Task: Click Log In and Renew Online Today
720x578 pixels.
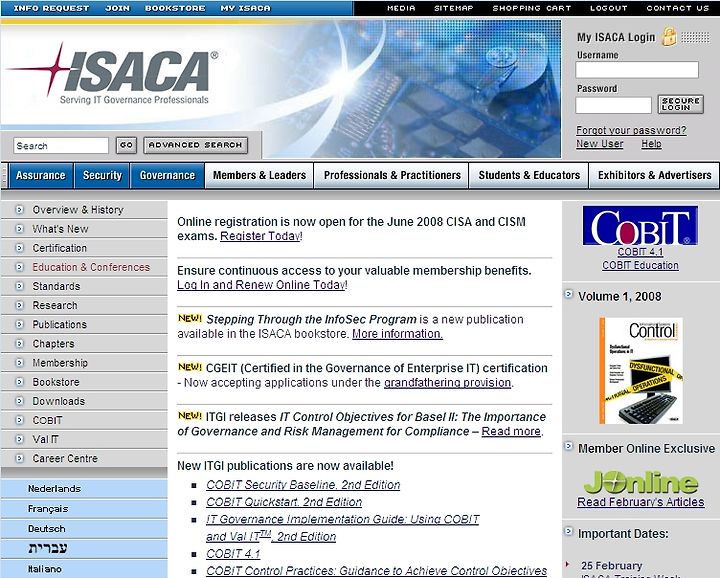Action: click(262, 285)
